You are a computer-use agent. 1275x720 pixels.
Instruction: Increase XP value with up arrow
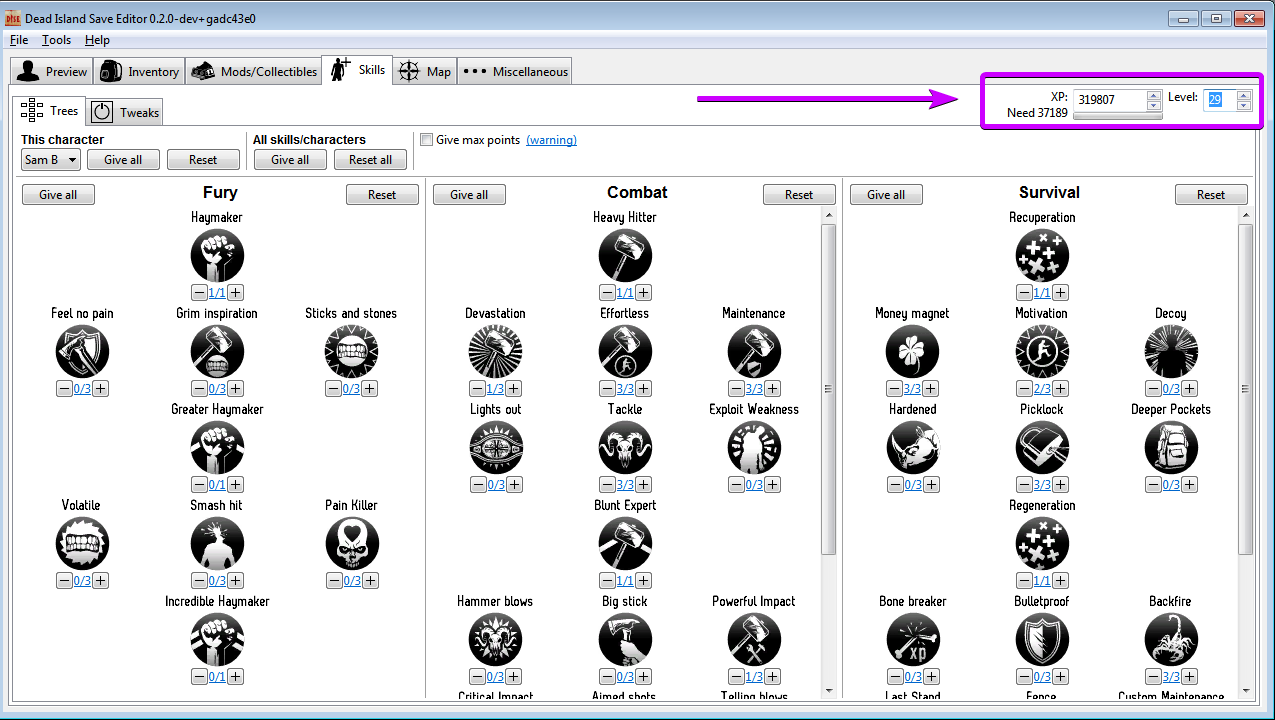(1153, 95)
